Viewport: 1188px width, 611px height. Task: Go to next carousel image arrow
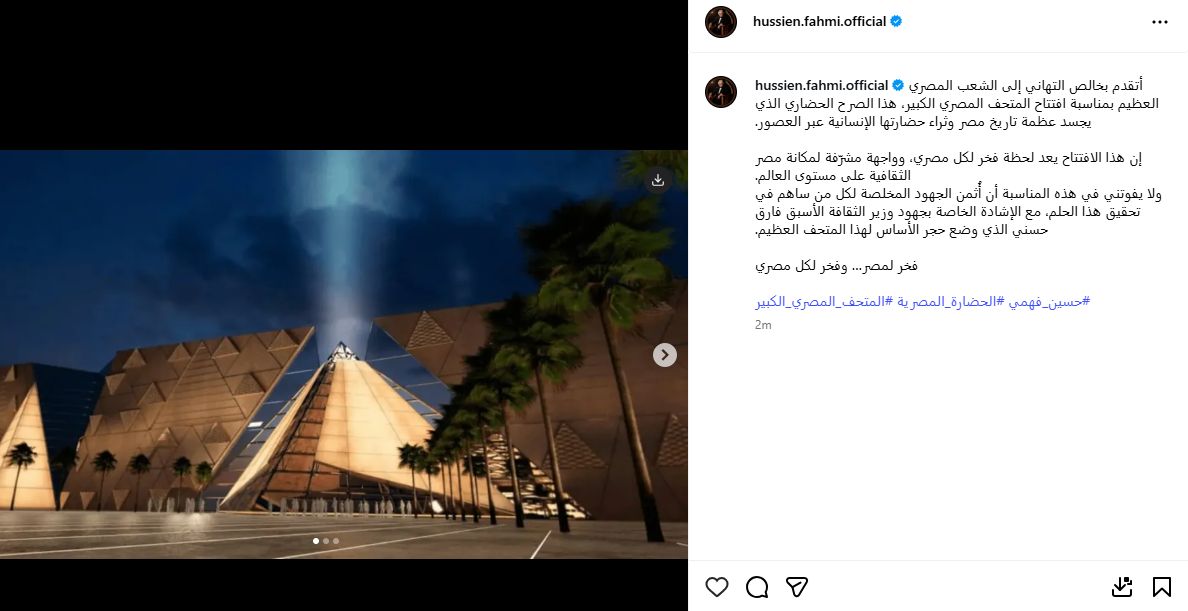pos(664,355)
